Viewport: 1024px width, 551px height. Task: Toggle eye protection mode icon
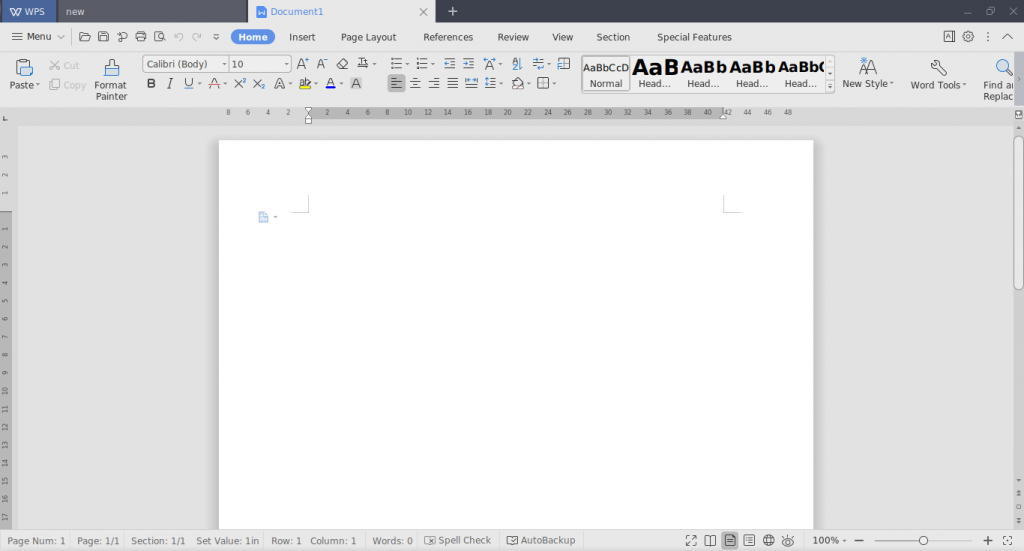click(x=788, y=541)
